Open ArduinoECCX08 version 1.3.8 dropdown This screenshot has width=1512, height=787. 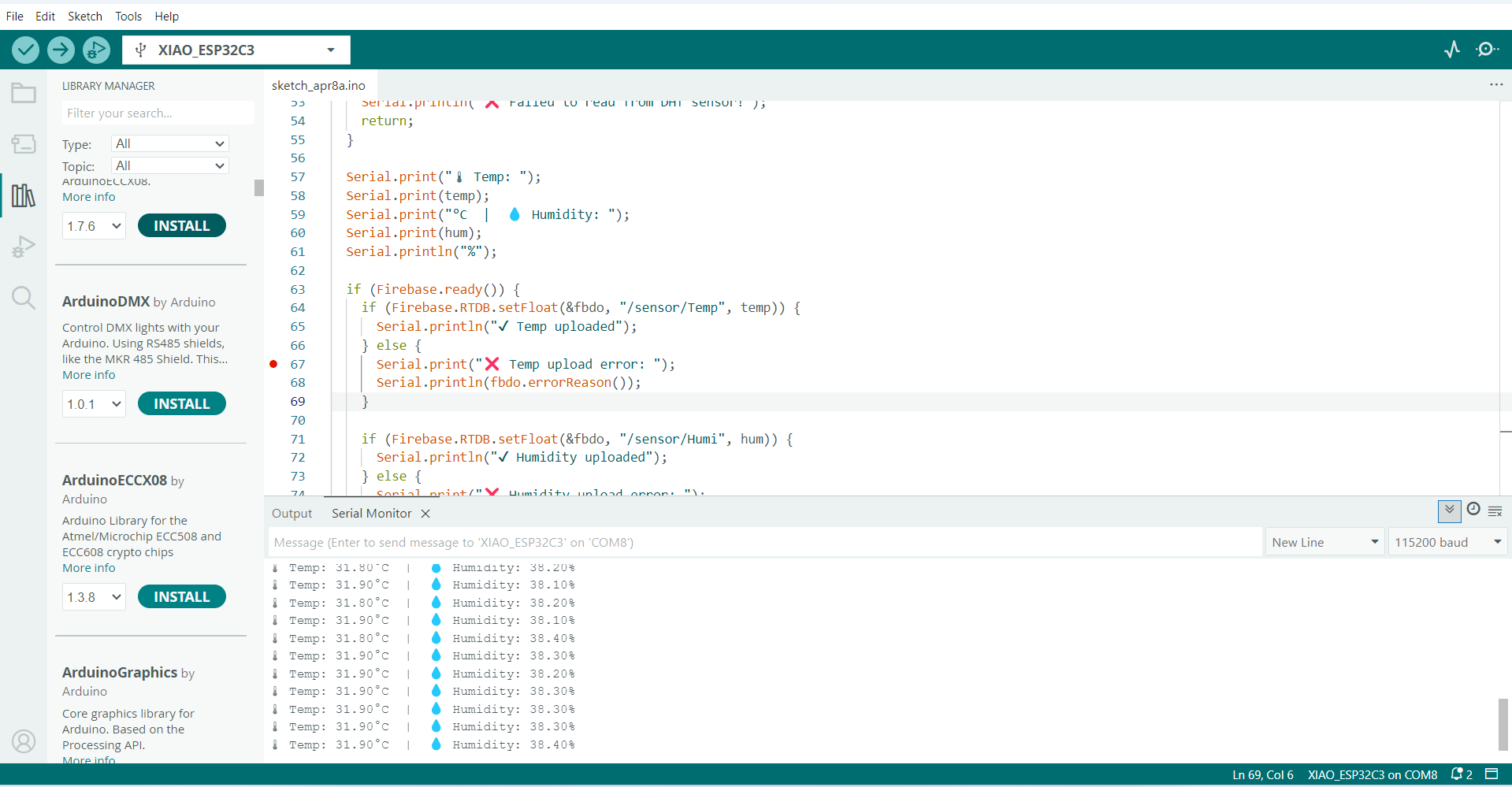(94, 597)
